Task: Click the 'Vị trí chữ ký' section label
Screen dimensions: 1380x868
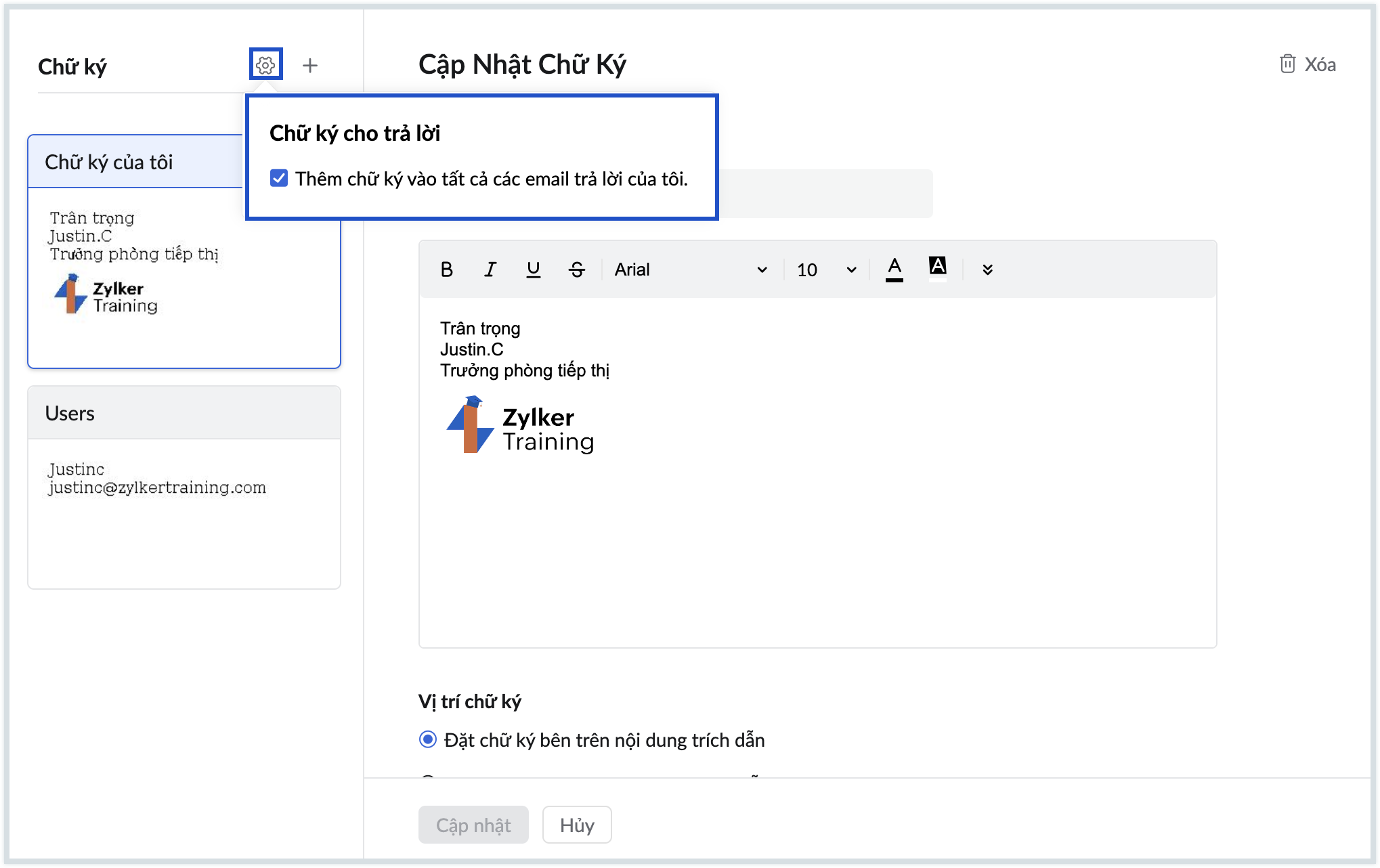Action: pos(470,701)
